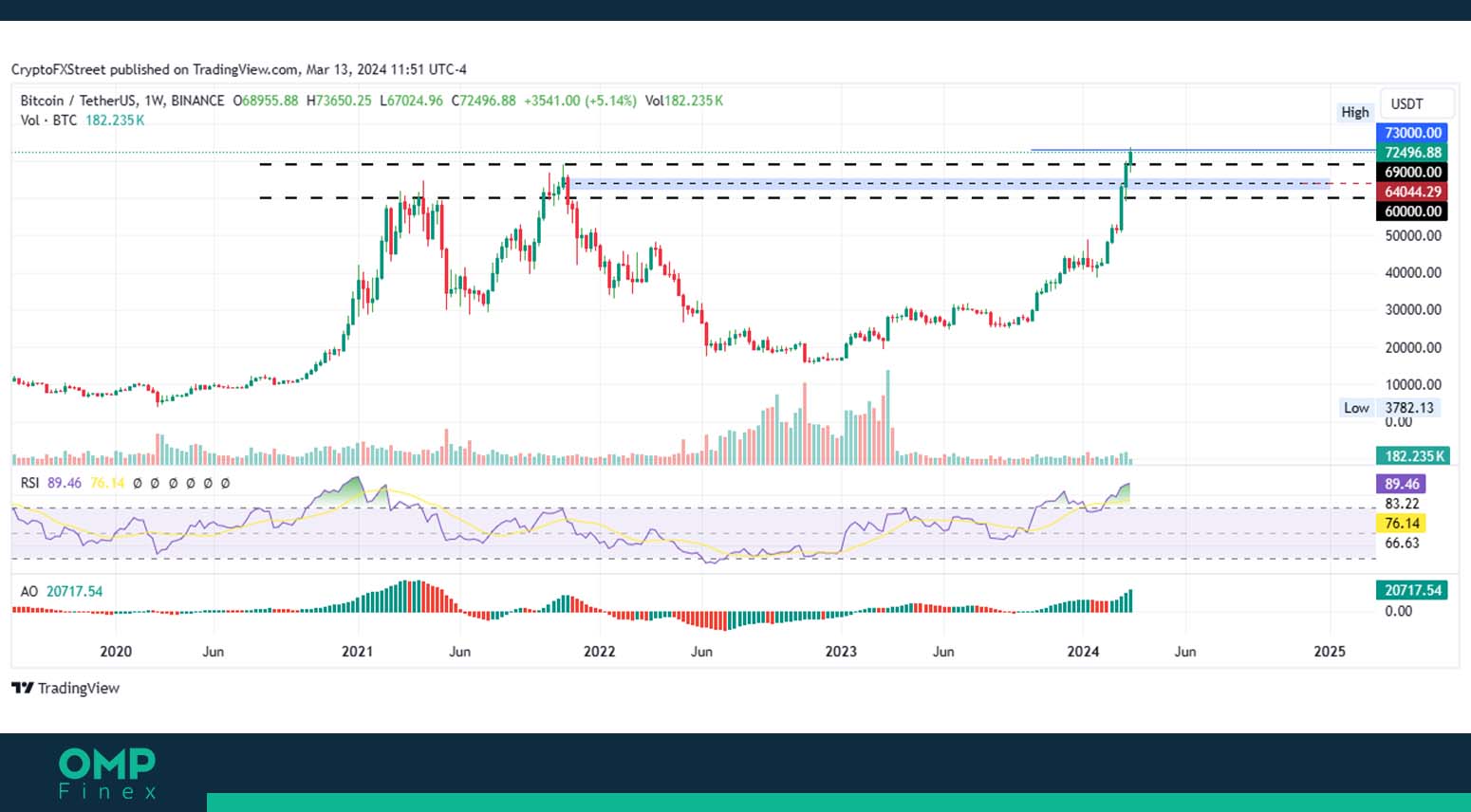Viewport: 1471px width, 812px height.
Task: Click the 83.22 RSI axis value
Action: pyautogui.click(x=1402, y=504)
